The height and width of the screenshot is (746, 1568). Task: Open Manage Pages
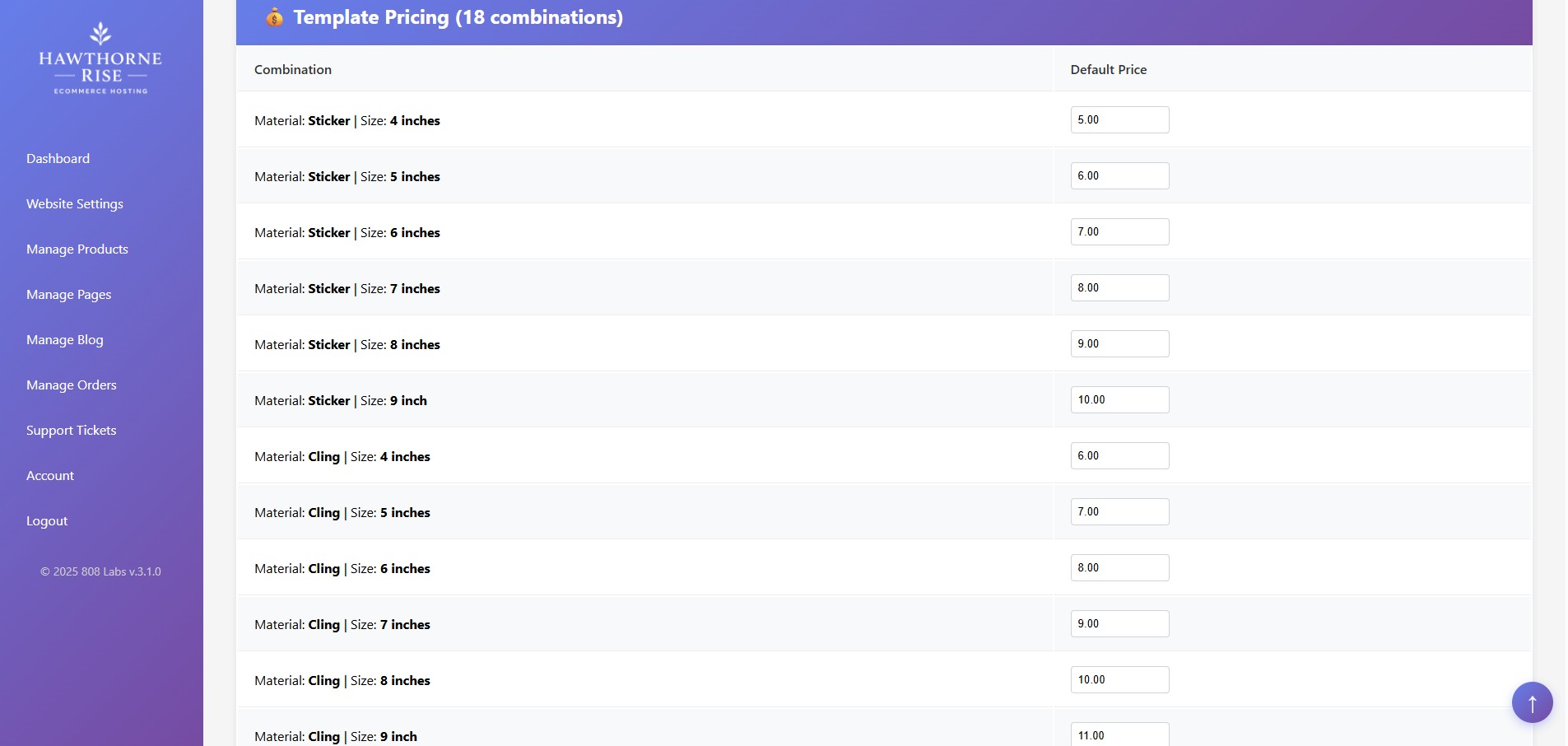point(68,294)
